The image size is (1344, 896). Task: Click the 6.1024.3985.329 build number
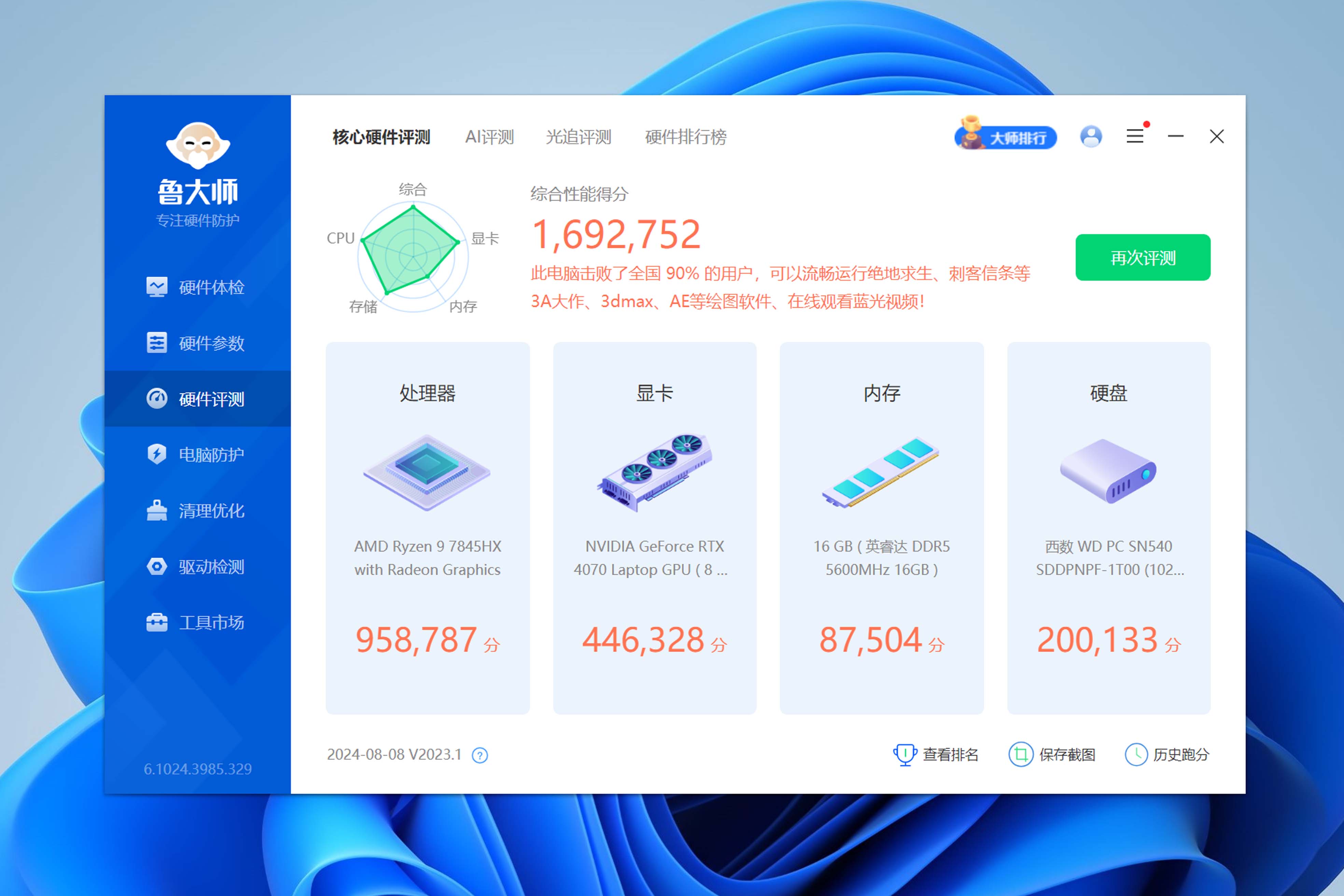coord(198,769)
